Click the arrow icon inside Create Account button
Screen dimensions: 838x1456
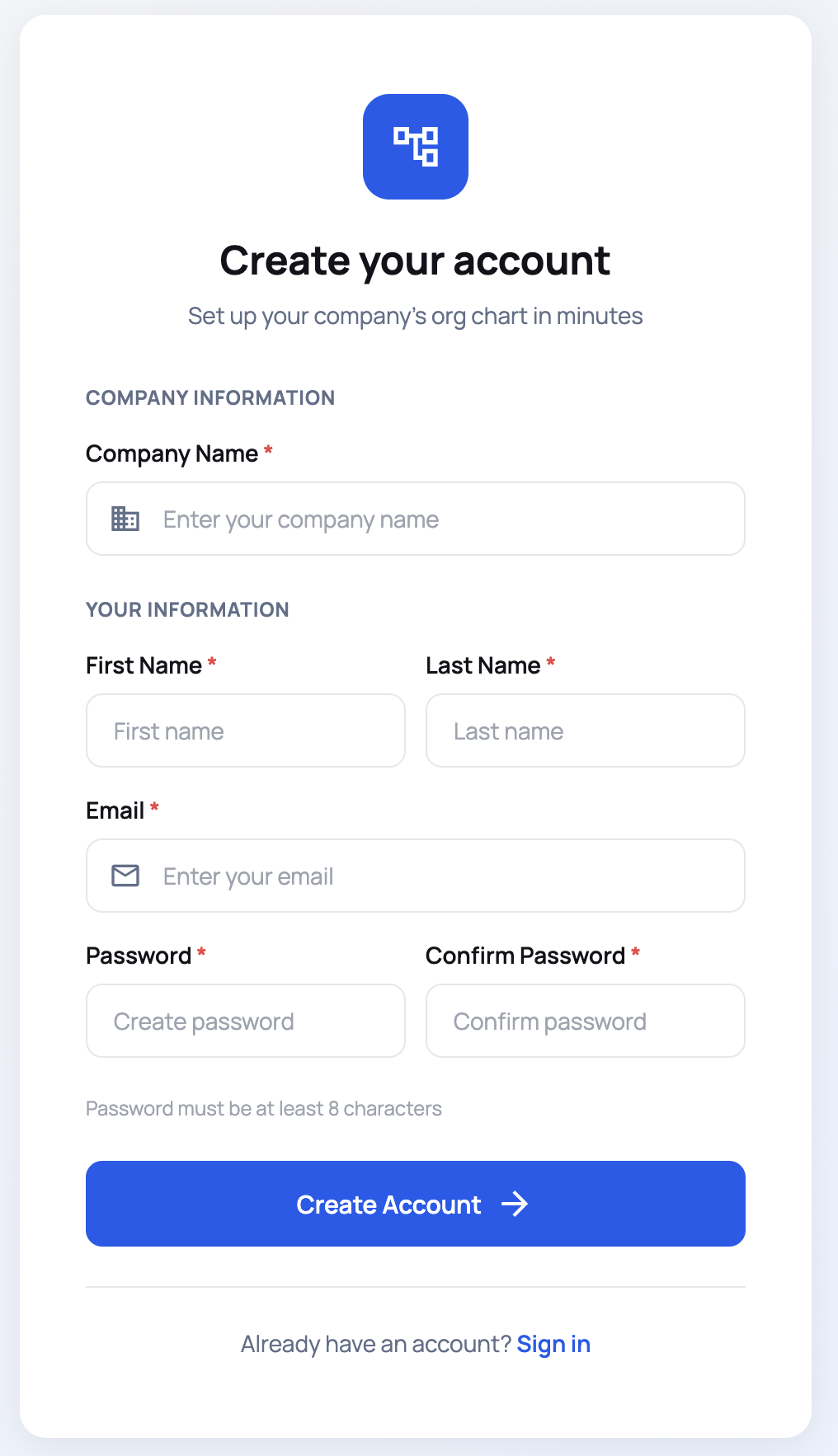tap(517, 1205)
